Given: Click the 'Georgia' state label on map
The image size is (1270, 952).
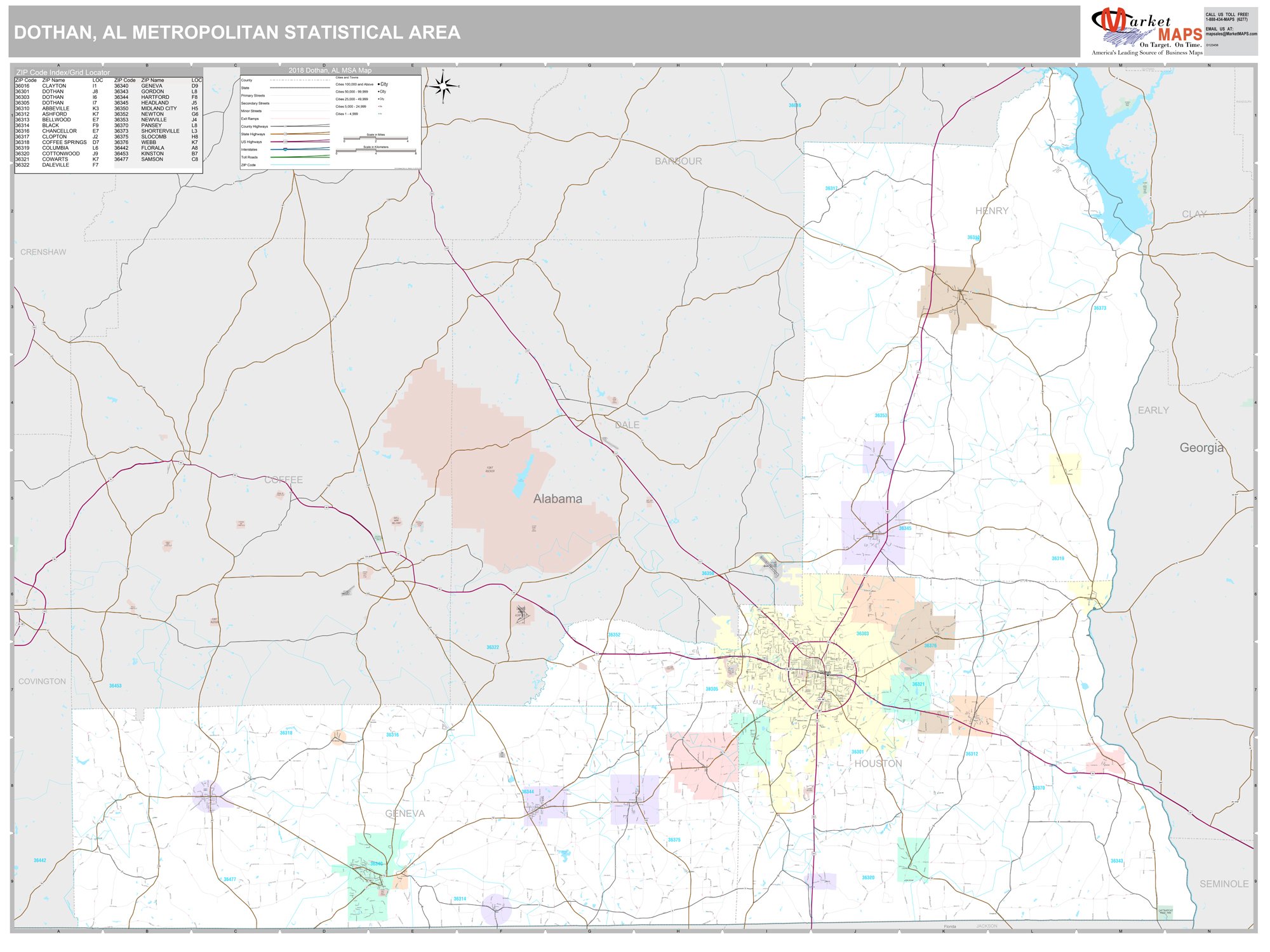Looking at the screenshot, I should pyautogui.click(x=1201, y=447).
